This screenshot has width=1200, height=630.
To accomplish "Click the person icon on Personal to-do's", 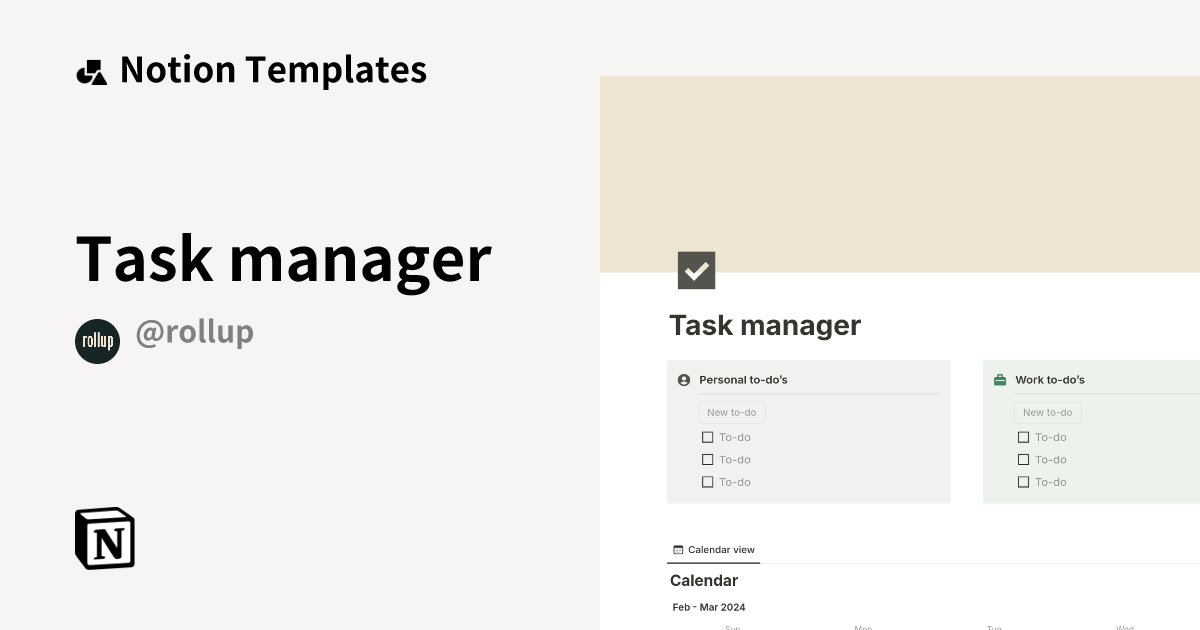I will pos(683,380).
